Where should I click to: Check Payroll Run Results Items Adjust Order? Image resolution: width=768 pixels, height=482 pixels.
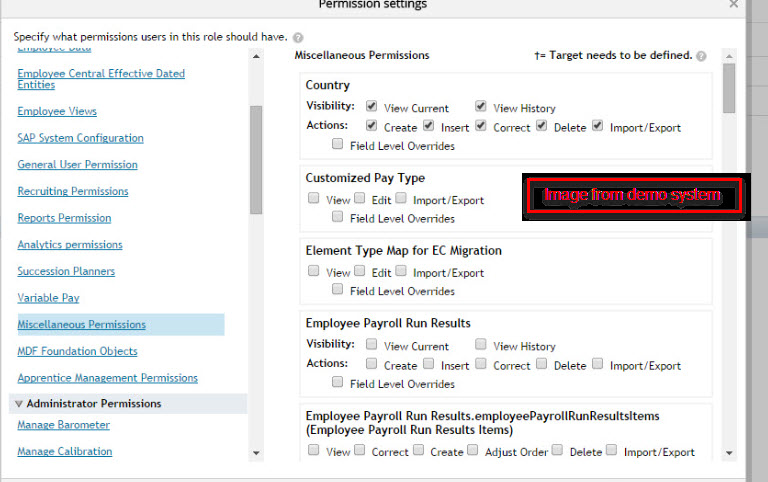[x=473, y=450]
